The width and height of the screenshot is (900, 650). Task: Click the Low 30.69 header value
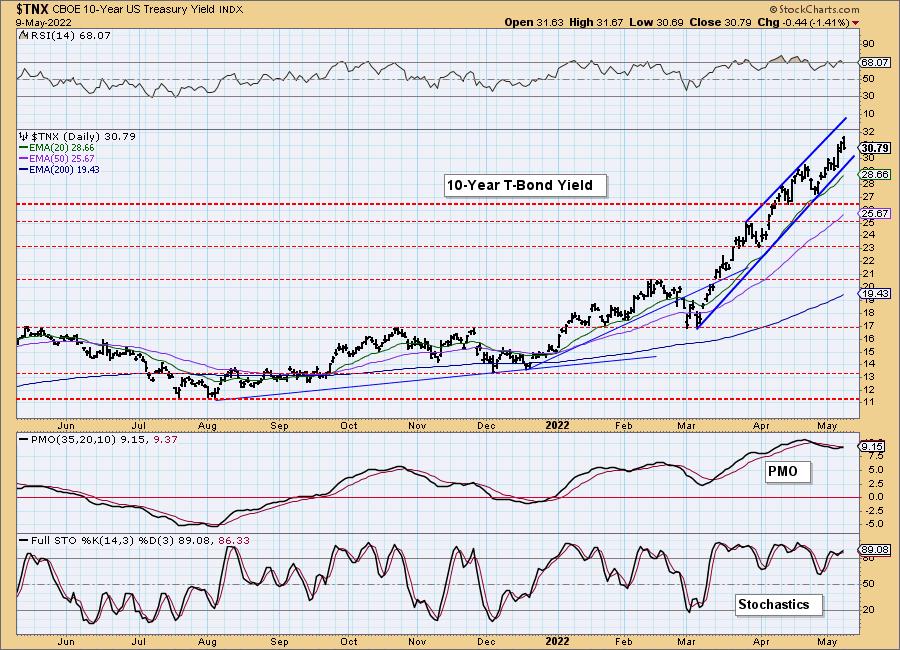pyautogui.click(x=656, y=22)
